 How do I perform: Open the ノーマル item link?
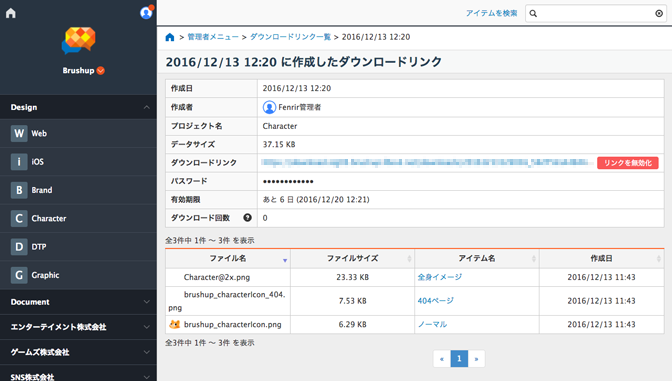[x=432, y=324]
